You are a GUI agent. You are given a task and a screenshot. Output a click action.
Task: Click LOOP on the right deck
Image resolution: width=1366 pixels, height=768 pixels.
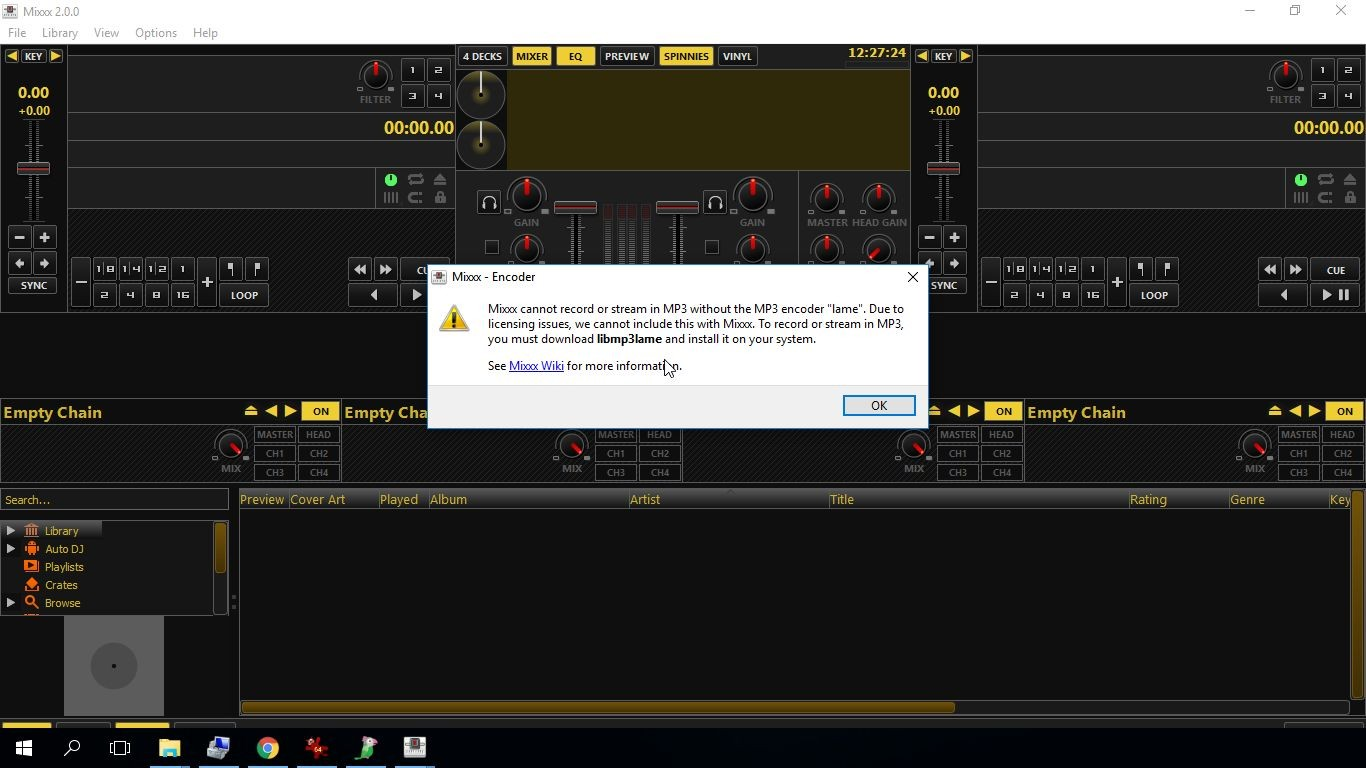click(x=1154, y=295)
